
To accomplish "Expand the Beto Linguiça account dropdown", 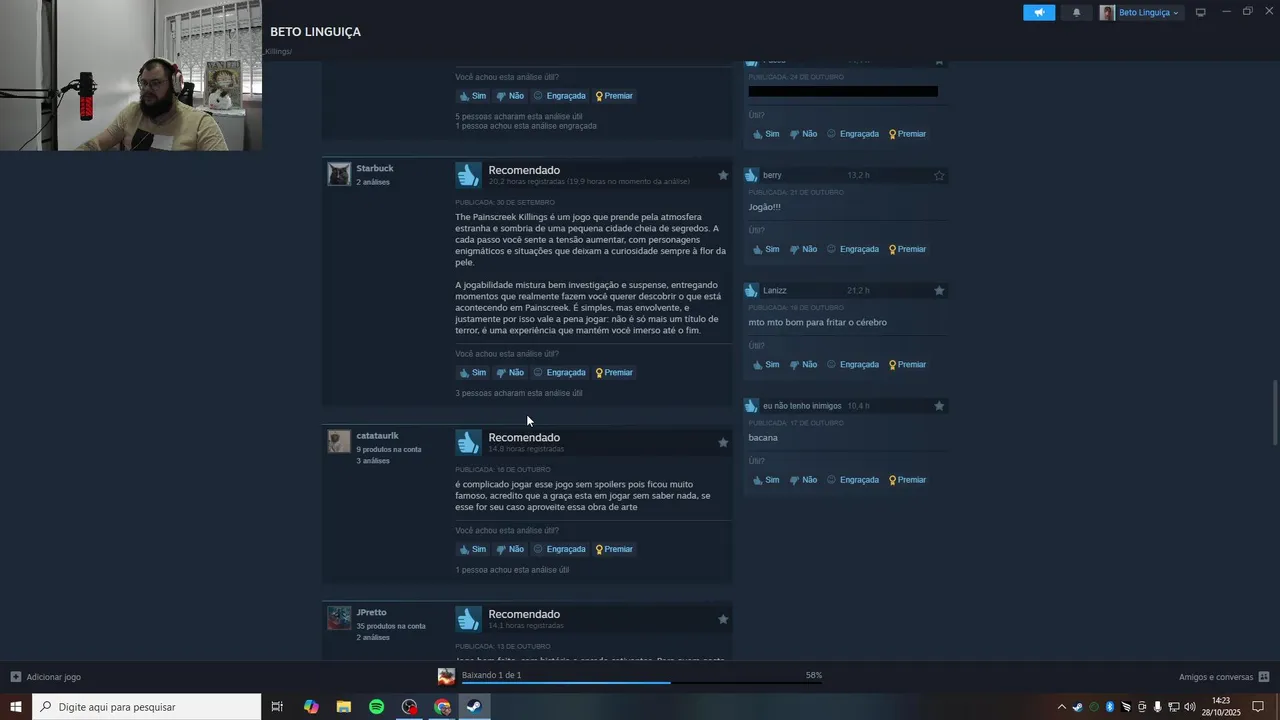I will pyautogui.click(x=1140, y=12).
